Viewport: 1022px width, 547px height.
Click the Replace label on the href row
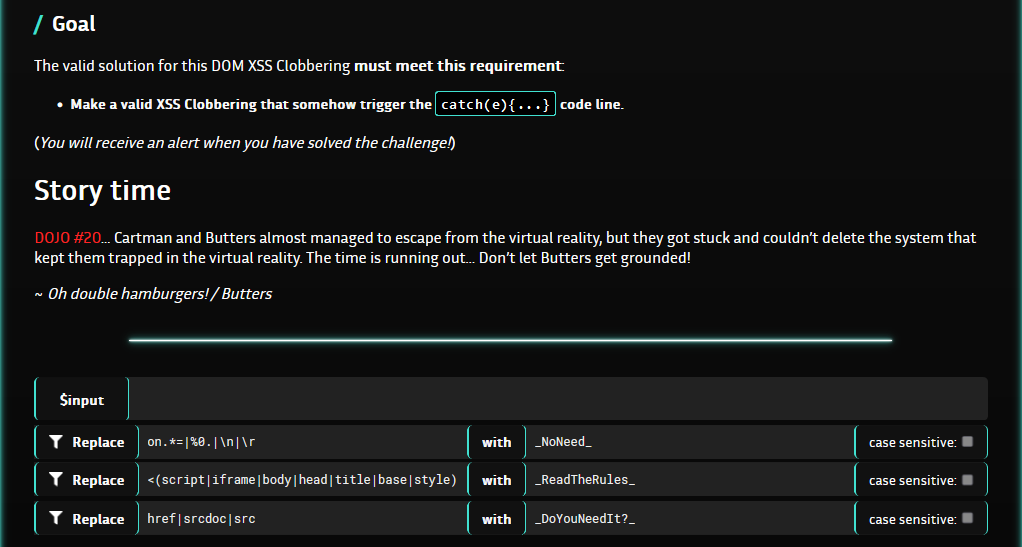pos(98,519)
